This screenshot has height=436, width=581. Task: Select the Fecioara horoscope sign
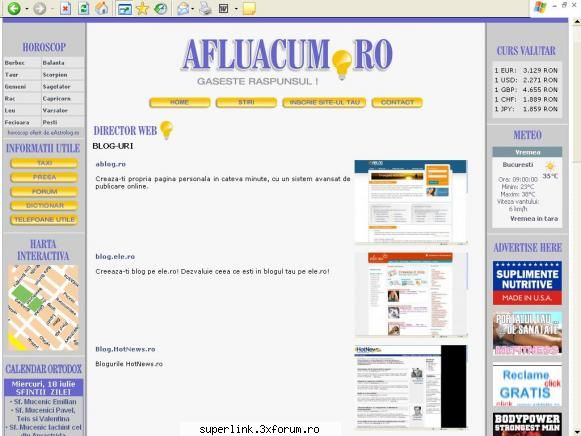pyautogui.click(x=17, y=122)
